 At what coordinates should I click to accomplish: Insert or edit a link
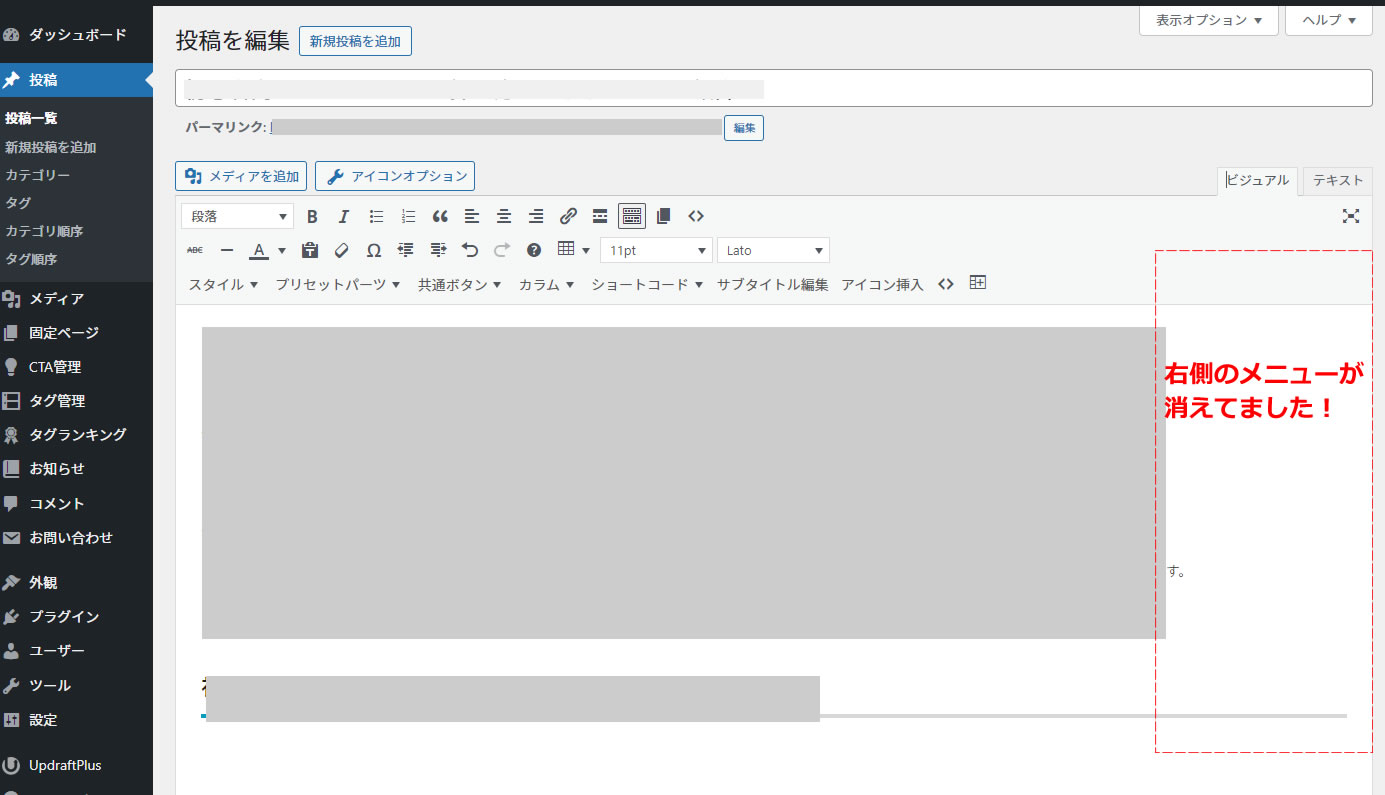[x=568, y=216]
